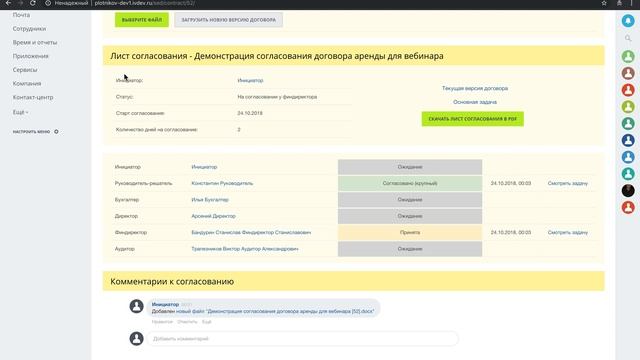Open the notifications bell icon
The image size is (640, 360).
tap(628, 20)
